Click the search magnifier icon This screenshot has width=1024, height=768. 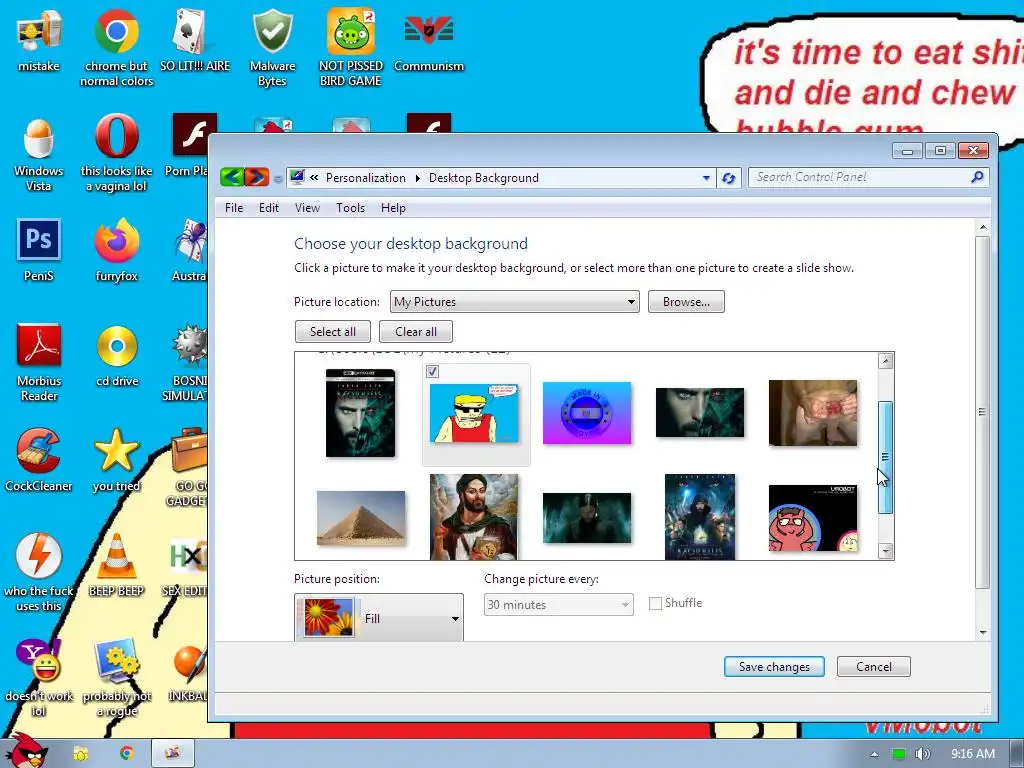[x=978, y=177]
